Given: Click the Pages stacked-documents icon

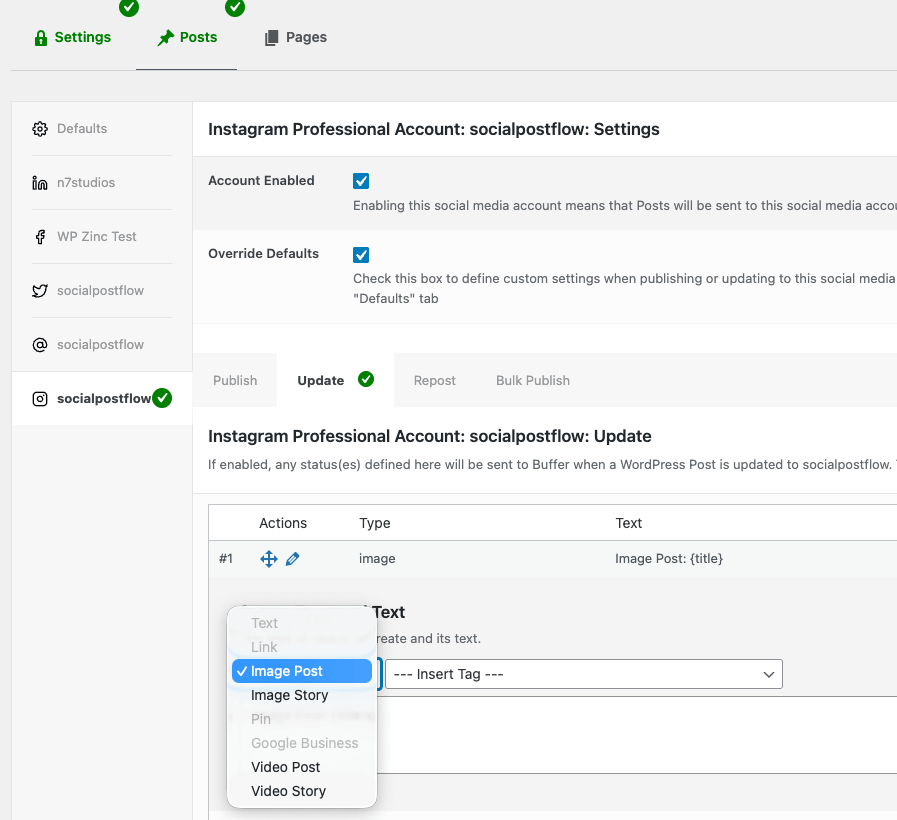Looking at the screenshot, I should click(x=271, y=38).
